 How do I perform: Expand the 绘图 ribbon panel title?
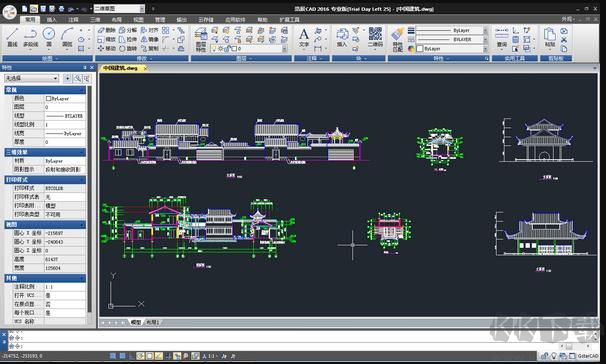click(48, 58)
